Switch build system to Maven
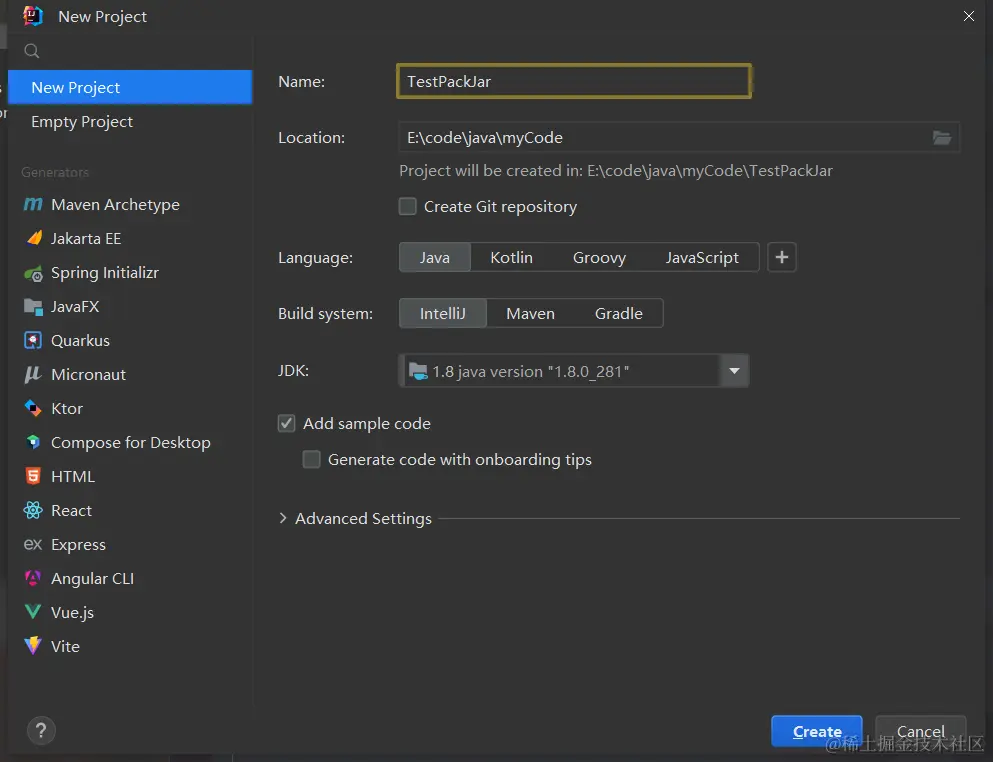This screenshot has width=993, height=762. (530, 314)
